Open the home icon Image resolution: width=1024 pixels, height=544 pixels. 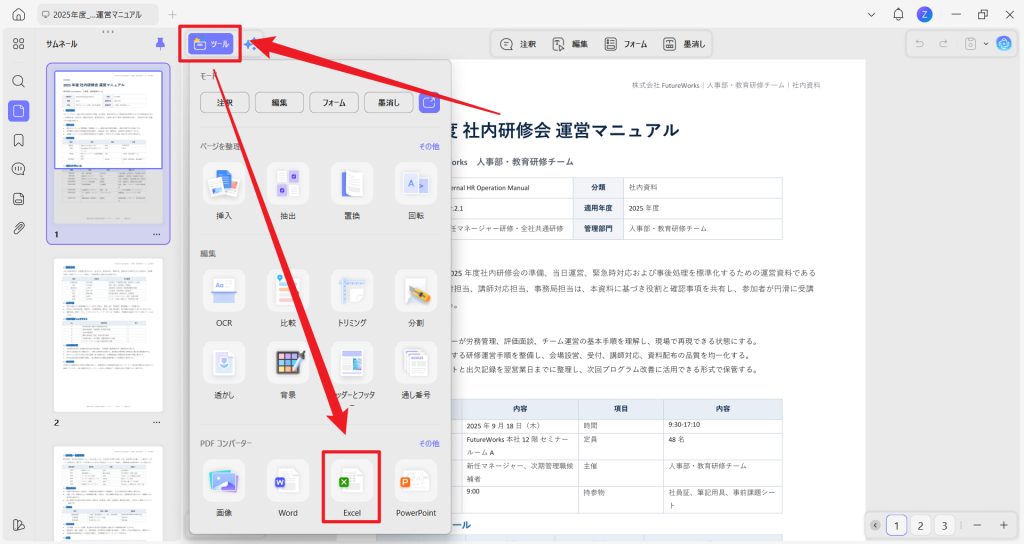(x=19, y=14)
